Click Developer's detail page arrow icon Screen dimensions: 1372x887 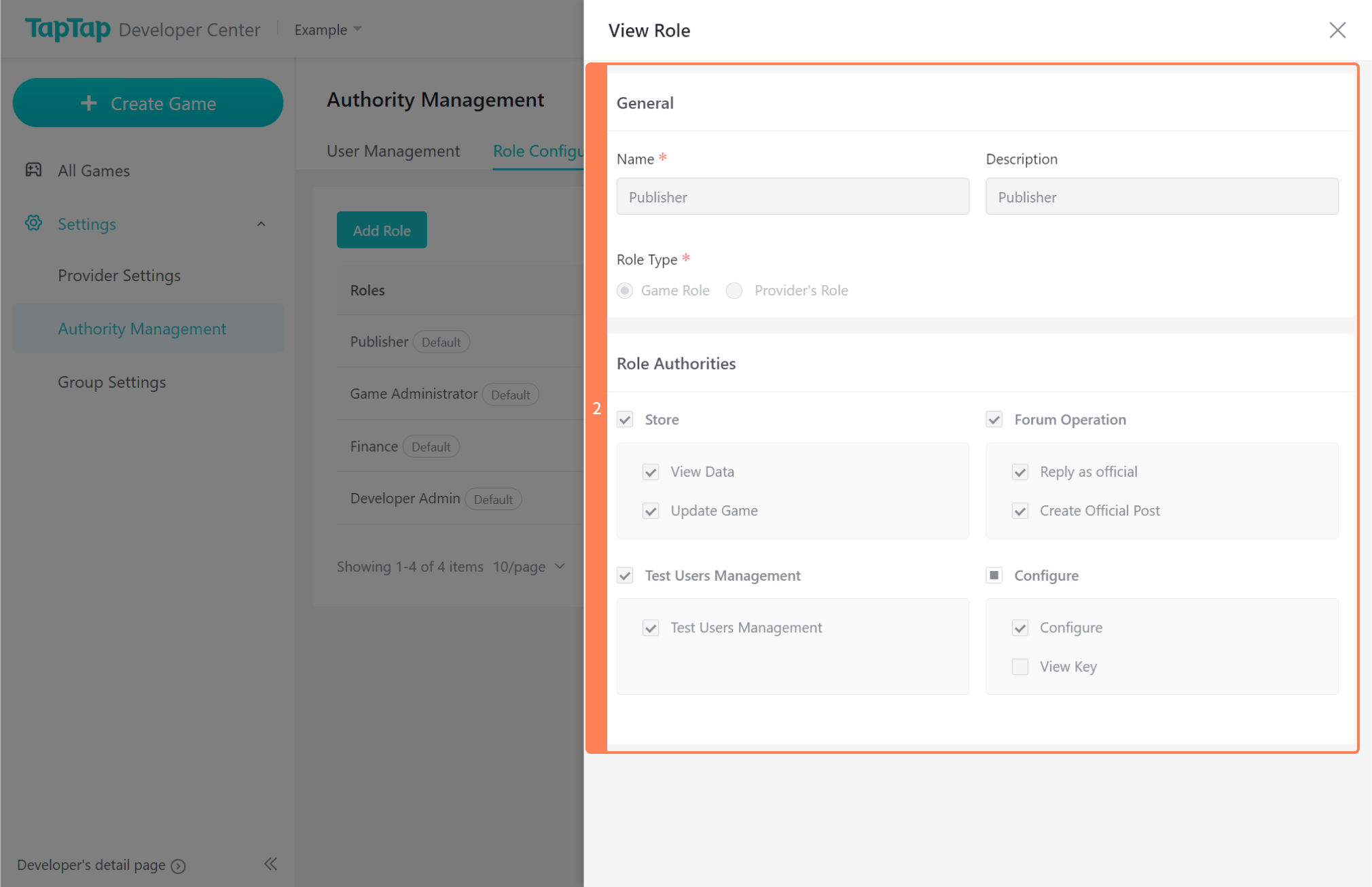point(179,866)
